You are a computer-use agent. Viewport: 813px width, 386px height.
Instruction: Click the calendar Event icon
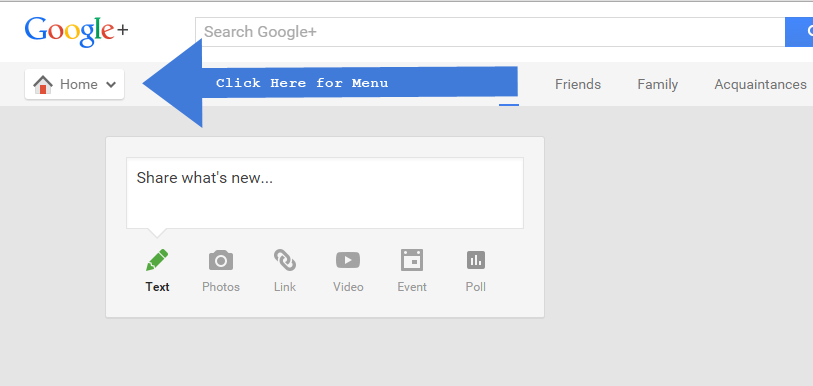tap(412, 260)
